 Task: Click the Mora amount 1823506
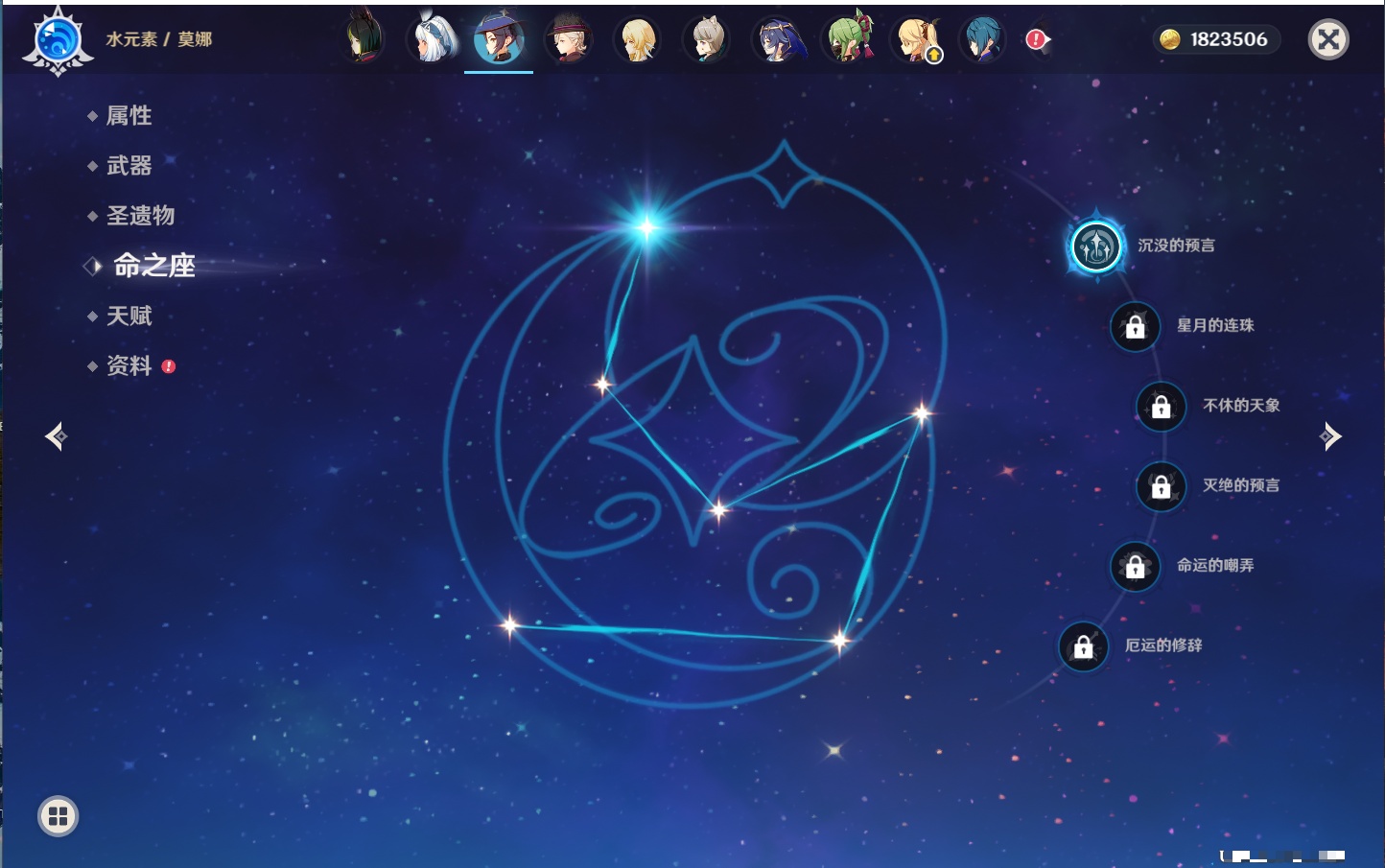pos(1229,39)
